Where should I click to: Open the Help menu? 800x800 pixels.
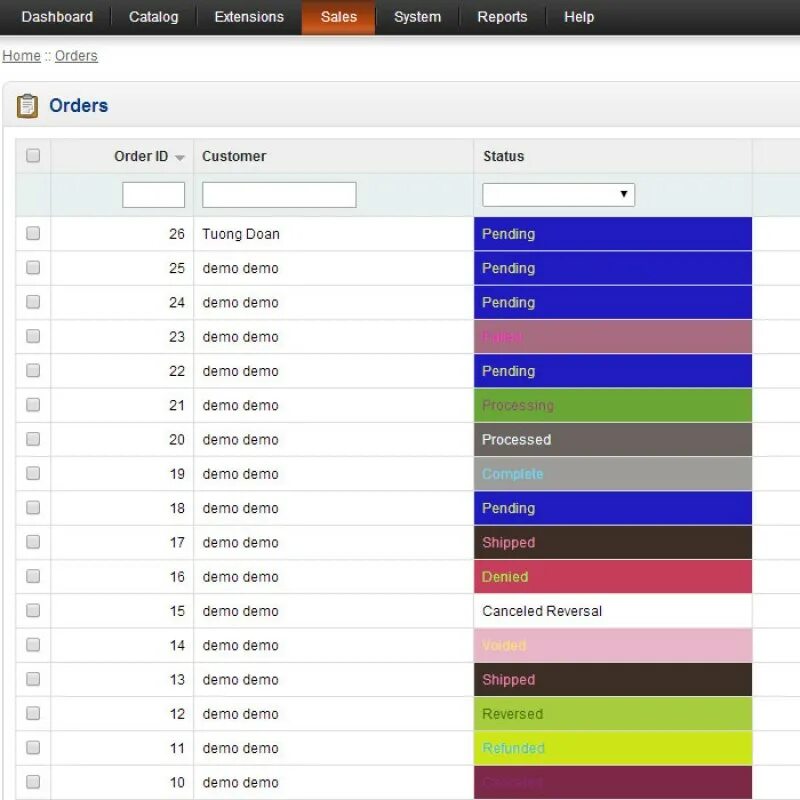point(578,17)
